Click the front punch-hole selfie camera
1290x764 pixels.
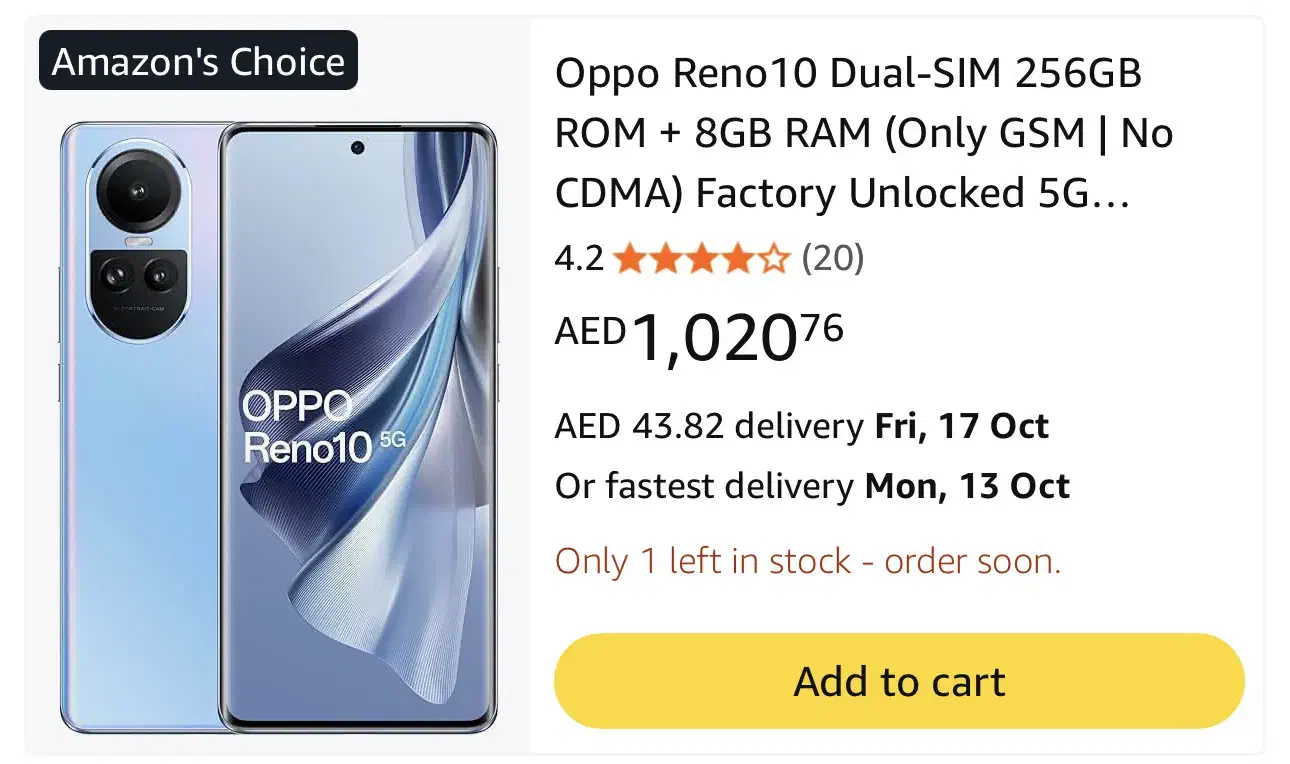357,148
